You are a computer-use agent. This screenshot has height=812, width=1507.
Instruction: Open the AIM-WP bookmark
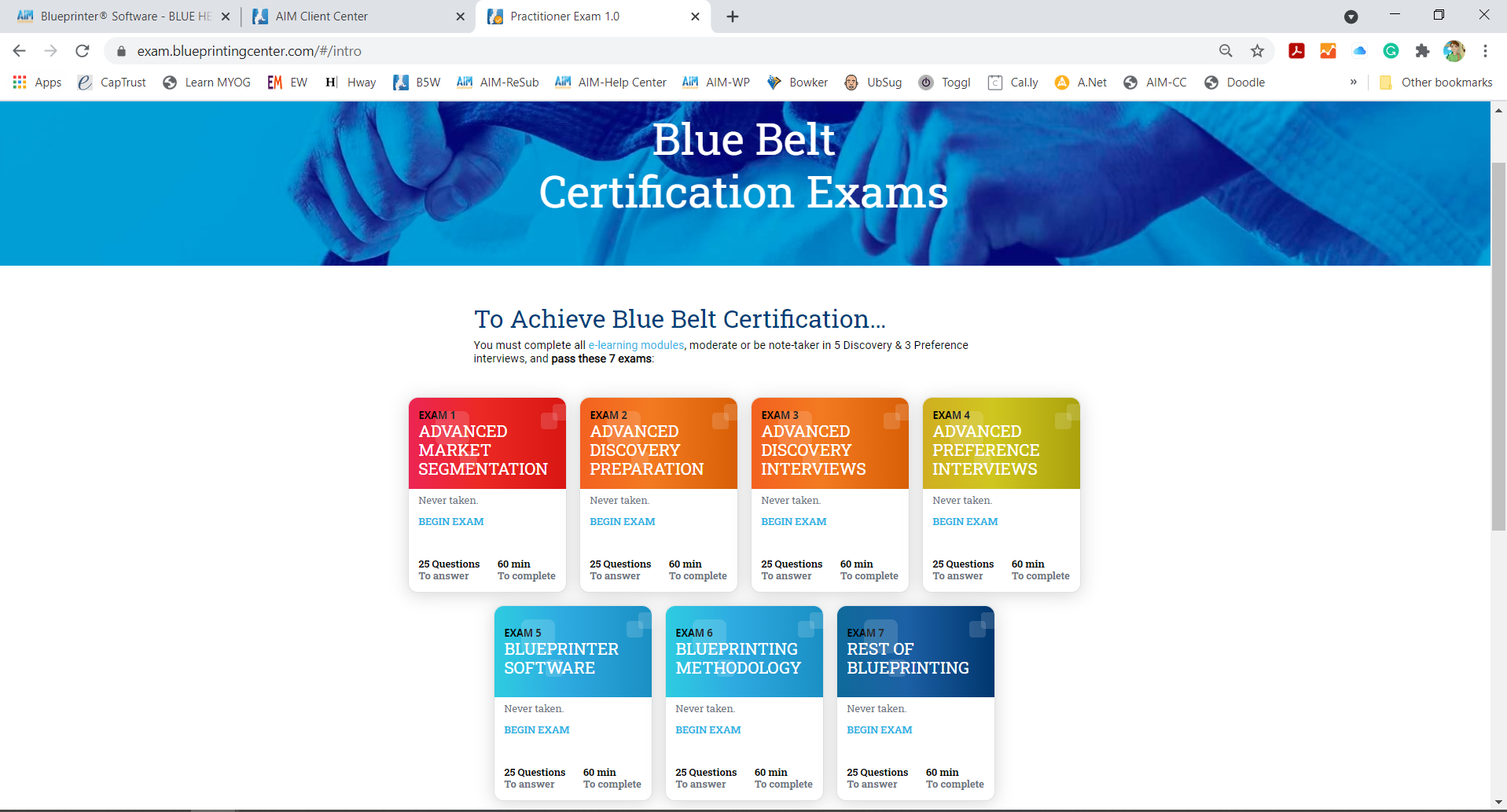716,83
